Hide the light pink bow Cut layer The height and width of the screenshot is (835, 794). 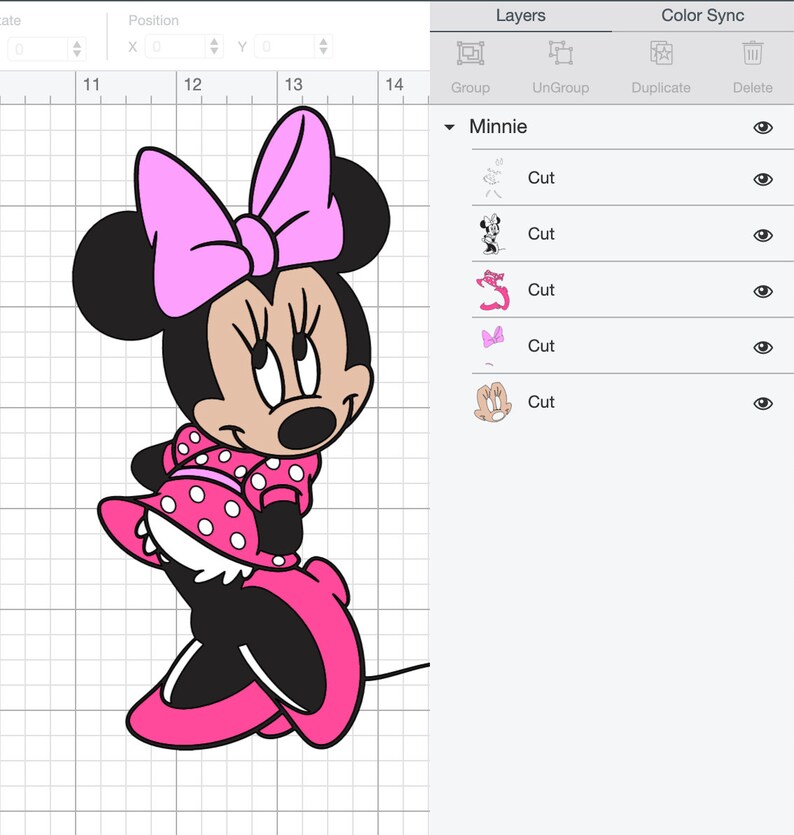(763, 347)
